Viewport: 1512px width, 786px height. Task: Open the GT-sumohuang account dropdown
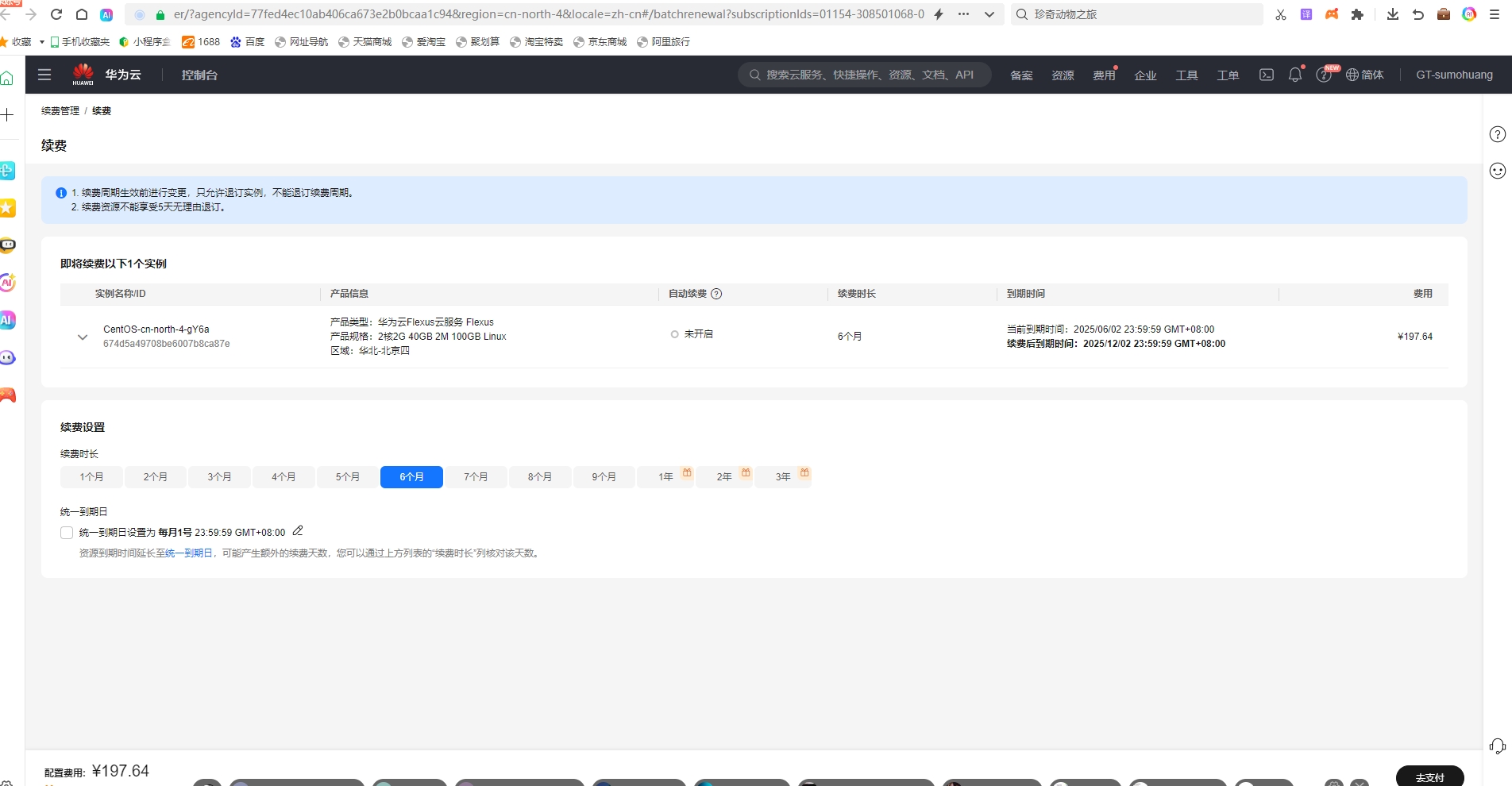coord(1454,75)
